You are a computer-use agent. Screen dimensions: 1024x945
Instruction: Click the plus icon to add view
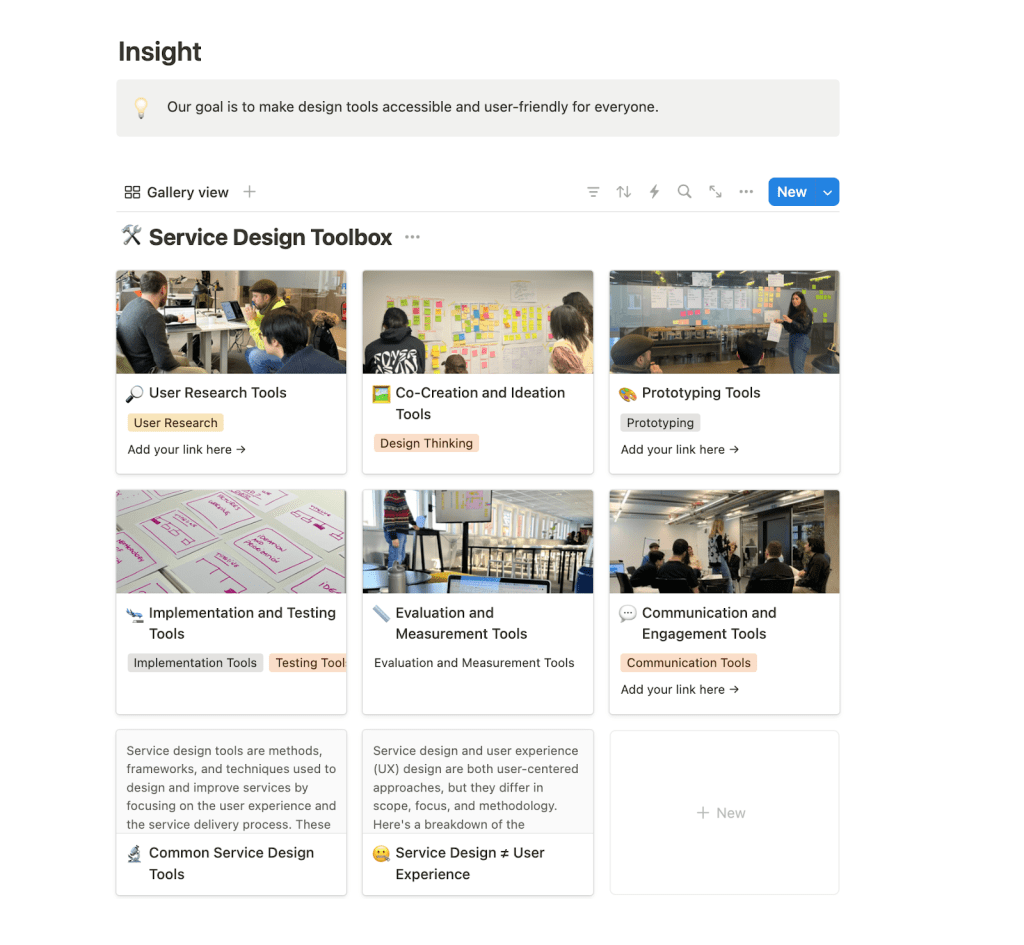tap(250, 192)
